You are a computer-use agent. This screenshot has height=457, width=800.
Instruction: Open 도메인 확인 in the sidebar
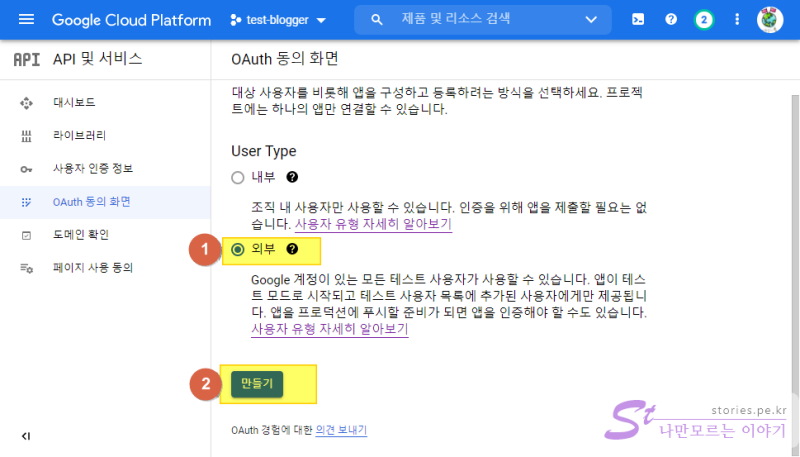[81, 235]
